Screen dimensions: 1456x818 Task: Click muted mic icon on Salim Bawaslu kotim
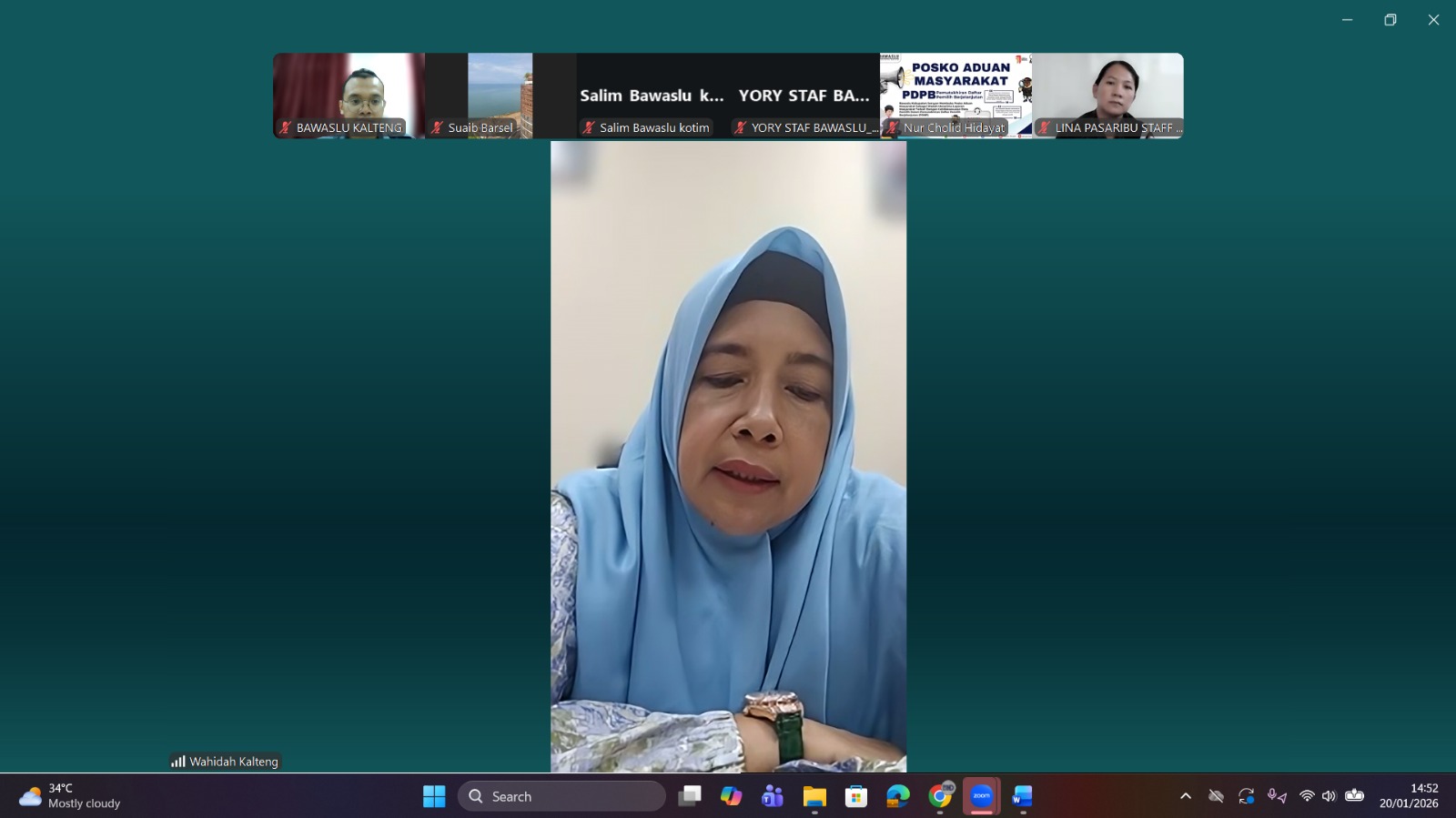click(x=589, y=127)
